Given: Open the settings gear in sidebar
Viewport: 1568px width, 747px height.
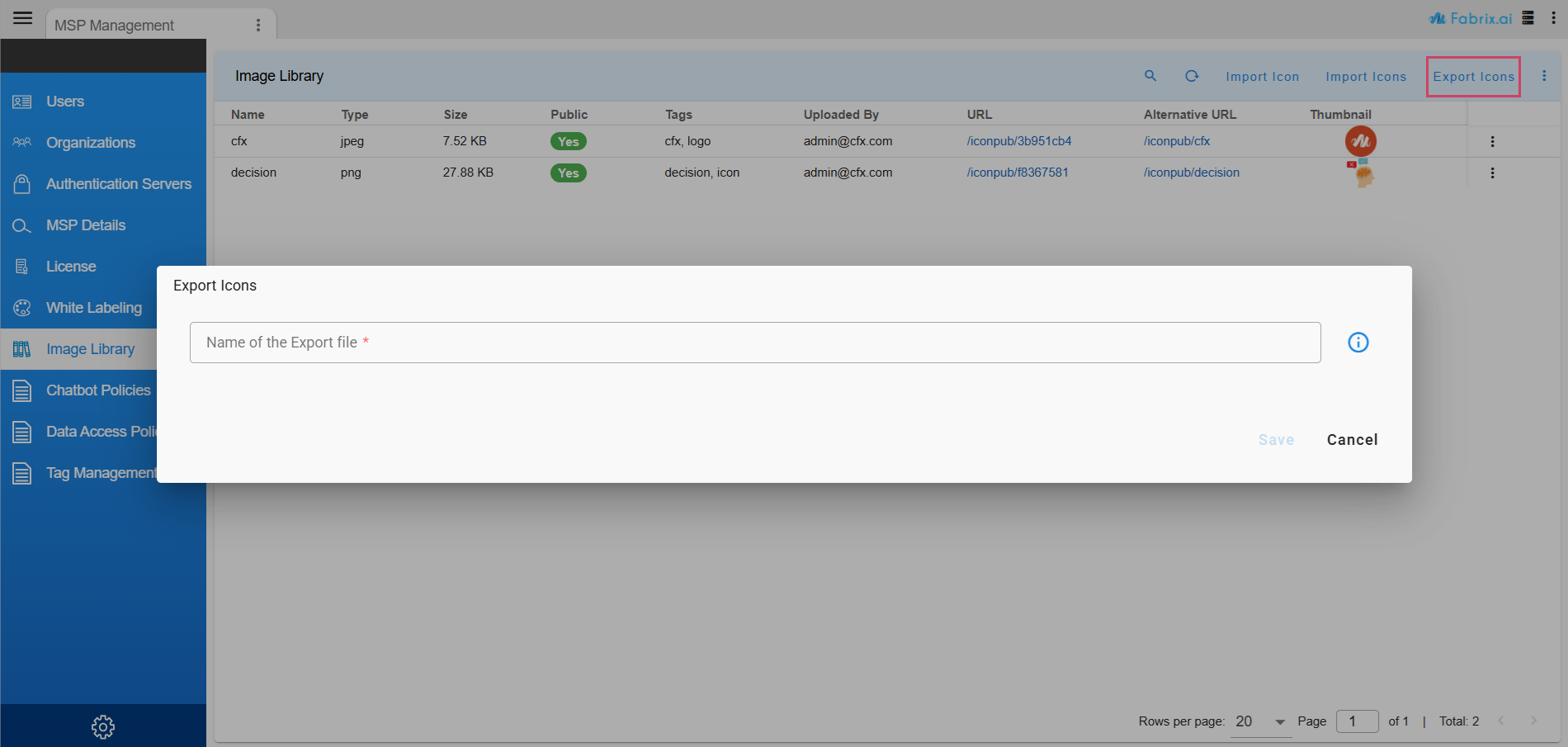Looking at the screenshot, I should pos(103,727).
